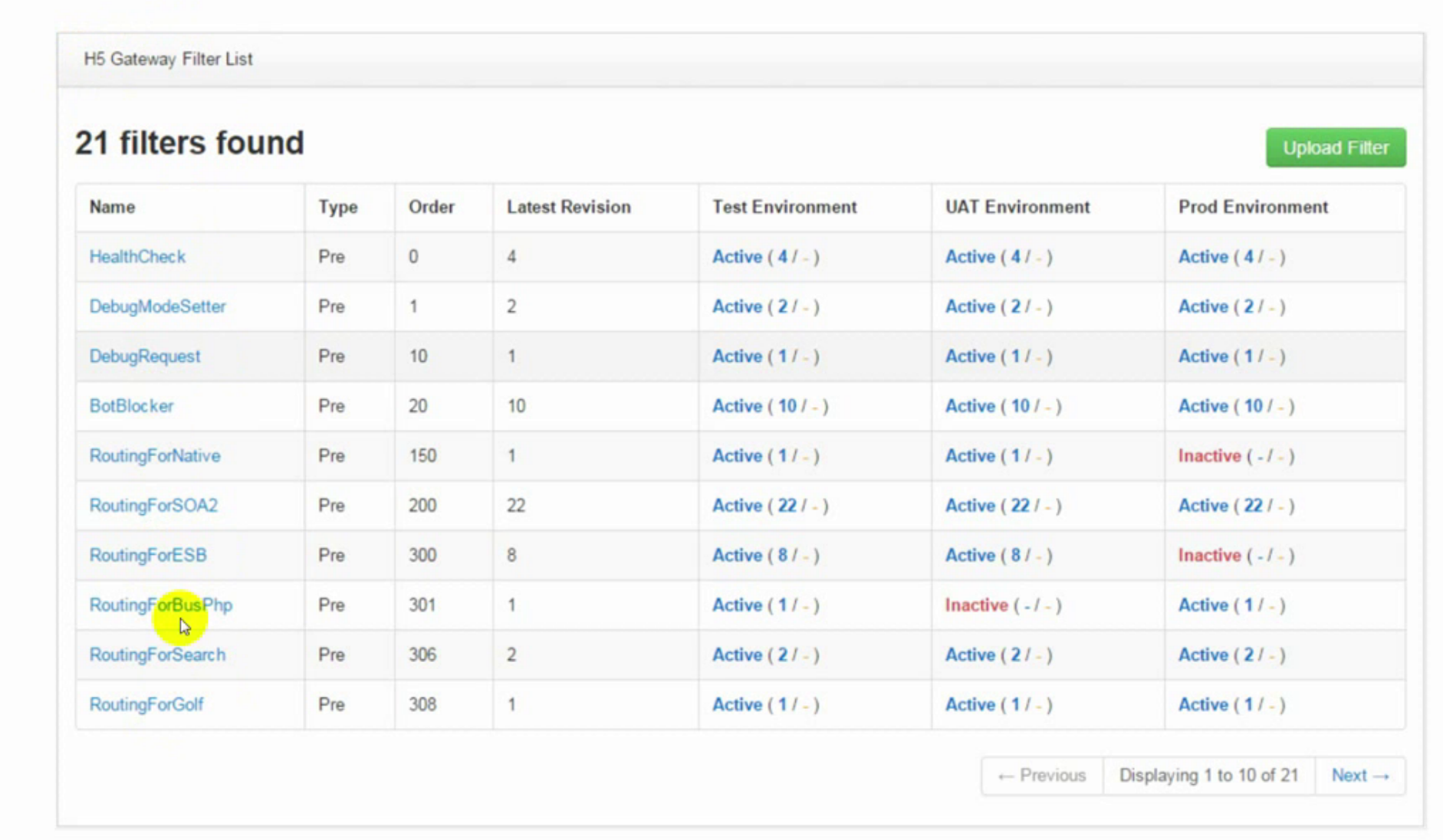This screenshot has height=840, width=1443.
Task: Open the DebugModeSetter filter link
Action: pos(157,307)
